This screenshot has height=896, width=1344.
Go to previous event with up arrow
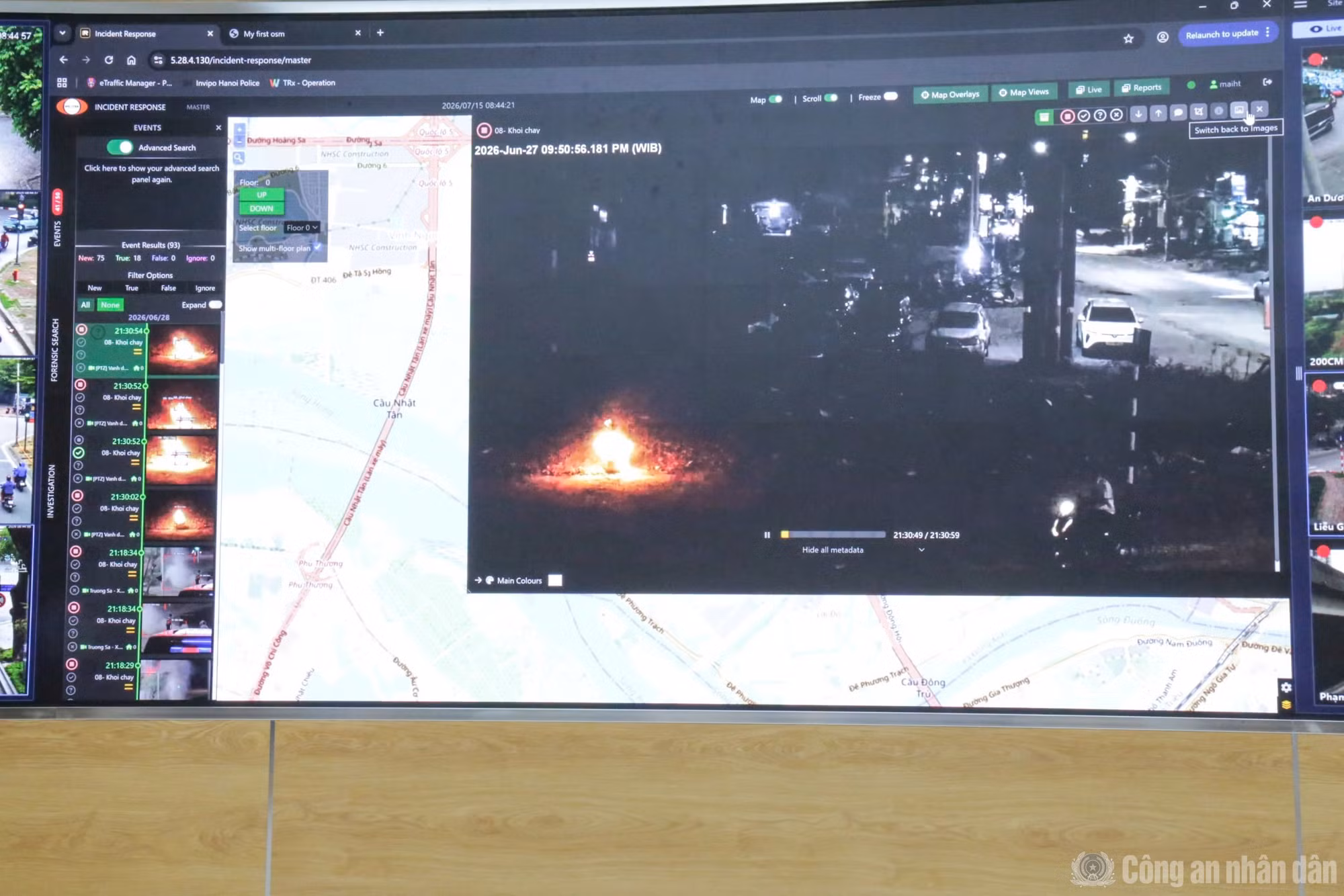[1159, 113]
